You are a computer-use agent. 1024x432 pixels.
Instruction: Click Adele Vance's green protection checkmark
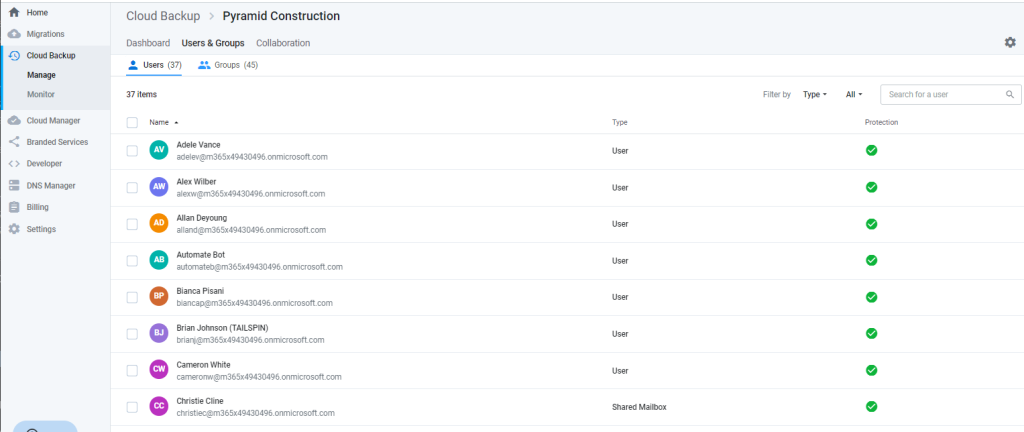click(871, 150)
